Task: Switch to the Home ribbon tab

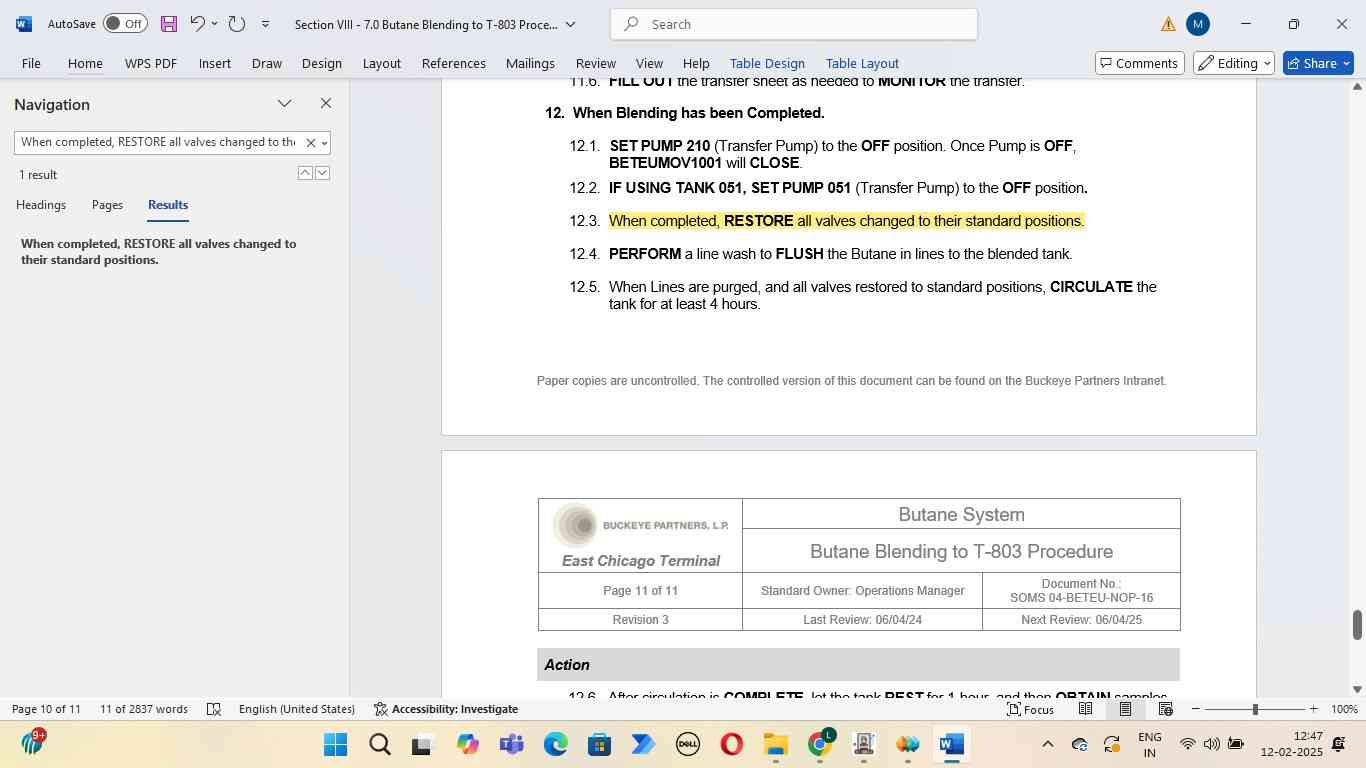Action: click(85, 63)
